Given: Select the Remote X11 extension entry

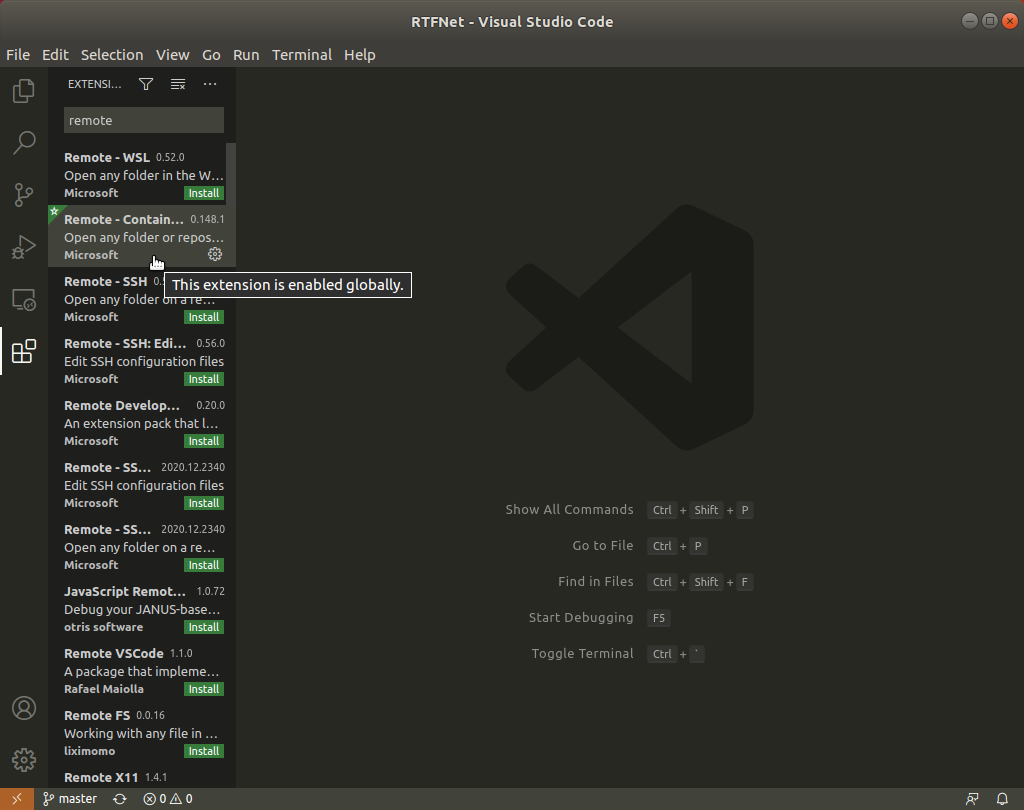Looking at the screenshot, I should (x=142, y=777).
